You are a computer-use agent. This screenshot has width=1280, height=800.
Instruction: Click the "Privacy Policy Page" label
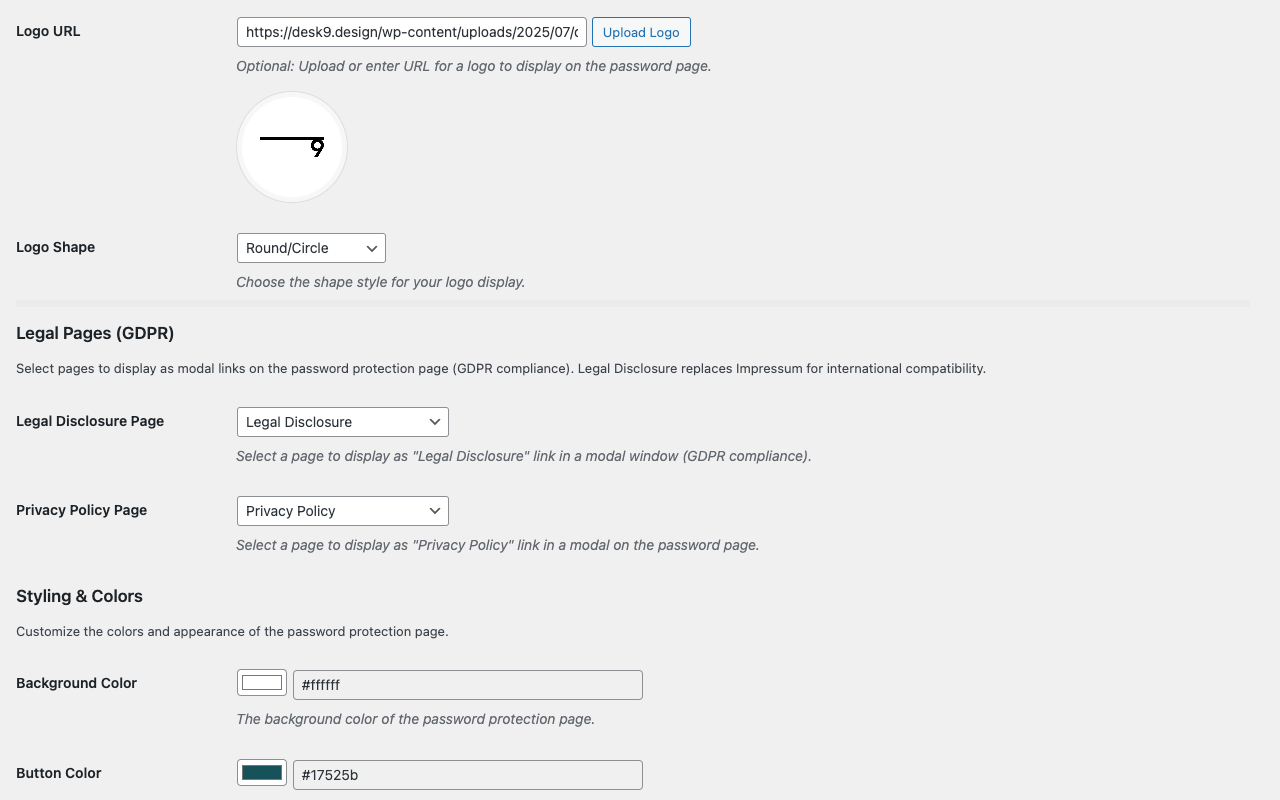tap(81, 510)
